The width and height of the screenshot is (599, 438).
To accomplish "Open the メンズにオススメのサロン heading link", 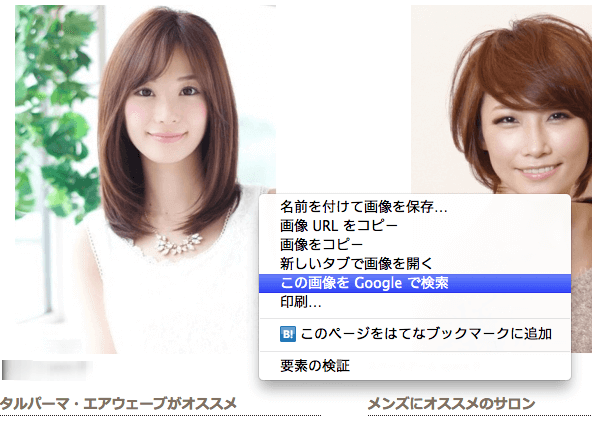I will click(451, 404).
